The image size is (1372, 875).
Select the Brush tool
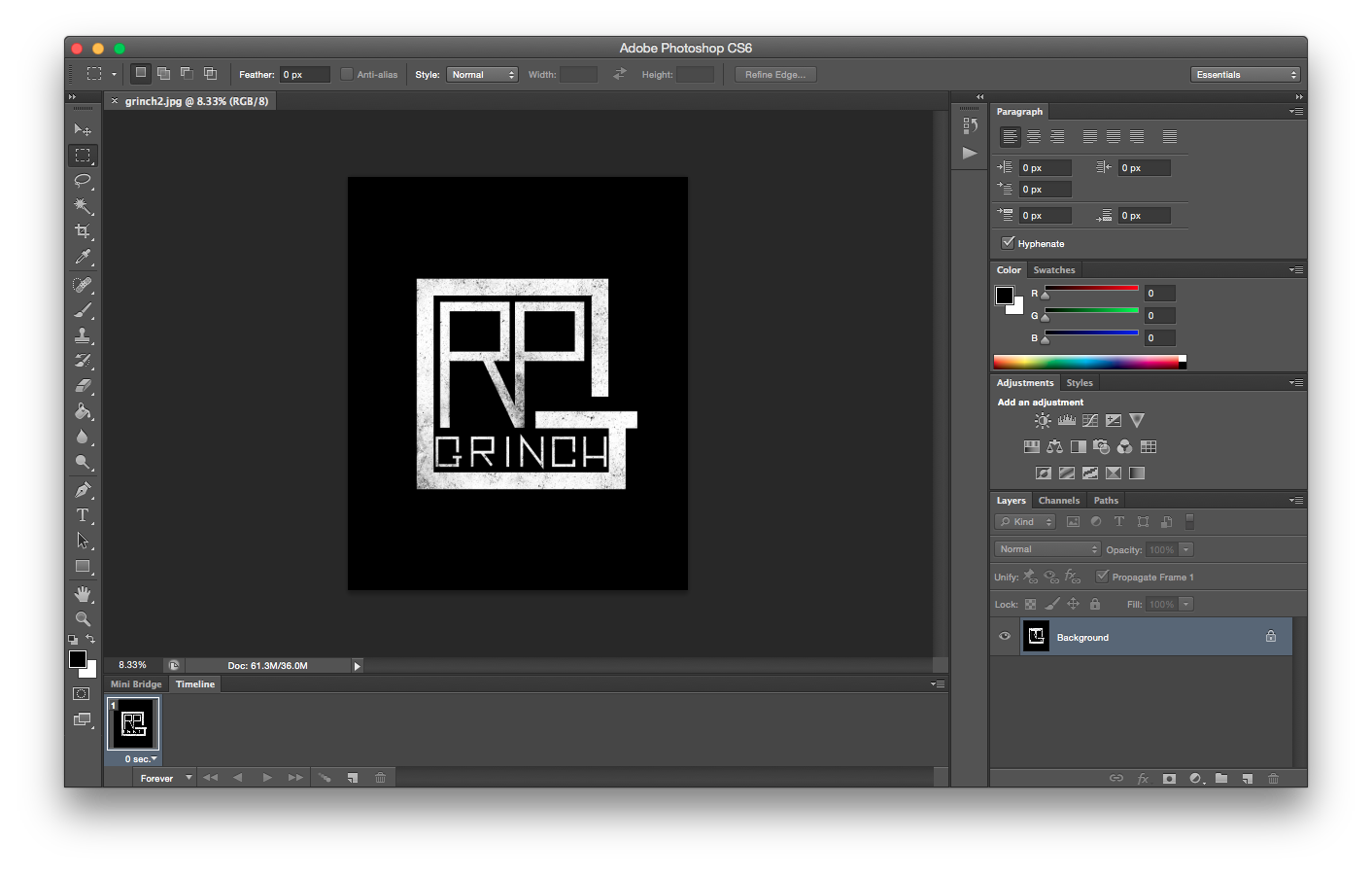(x=83, y=310)
